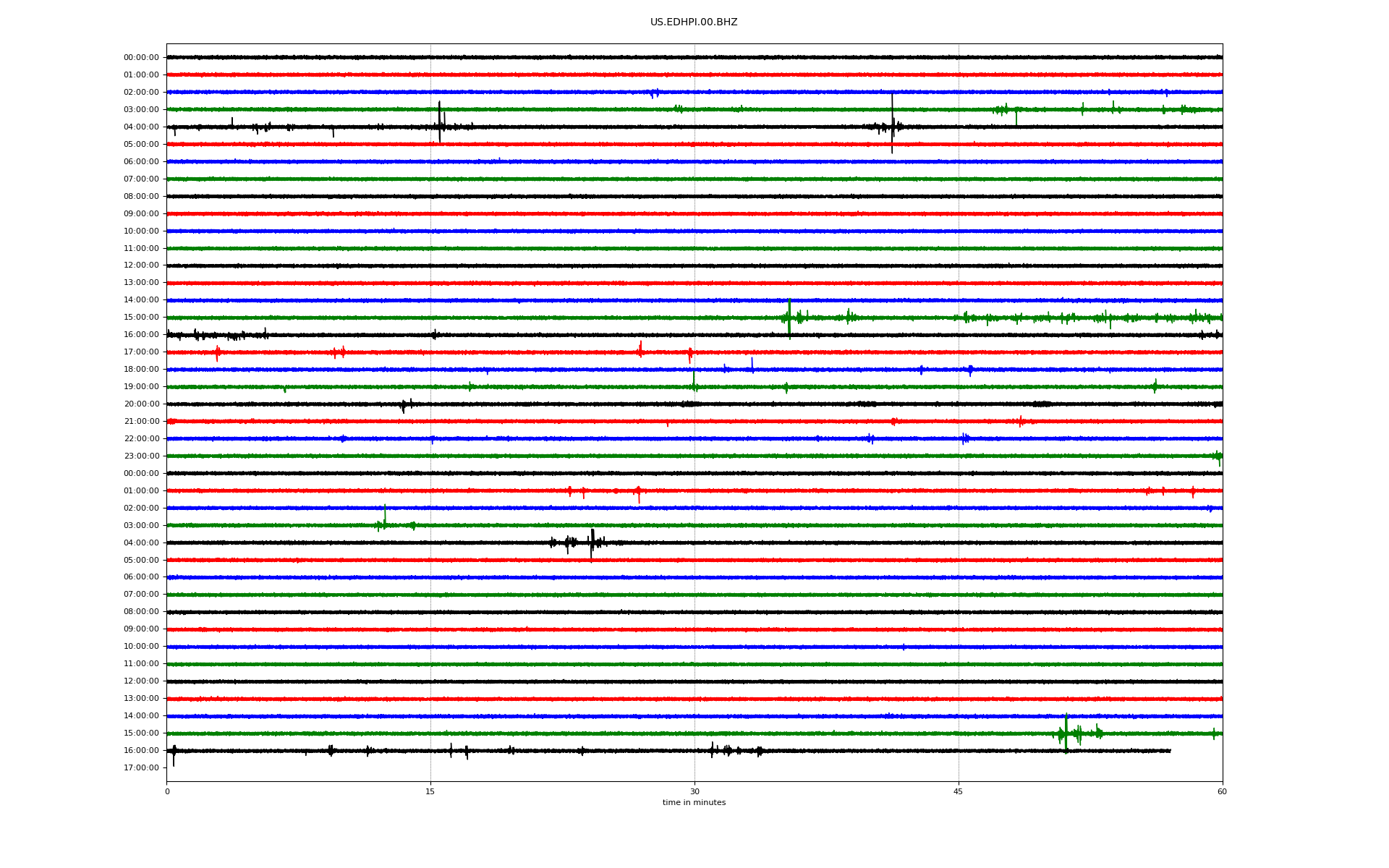
Task: Click large green spike near minute 35
Action: tap(789, 318)
